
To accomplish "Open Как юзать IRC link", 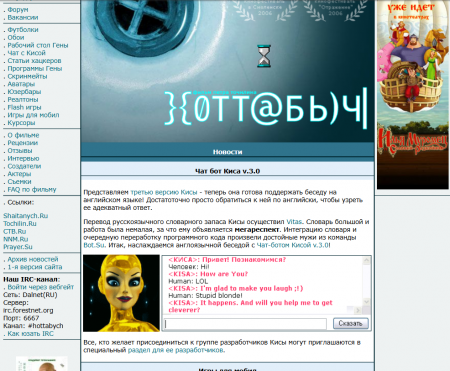I will coord(30,333).
